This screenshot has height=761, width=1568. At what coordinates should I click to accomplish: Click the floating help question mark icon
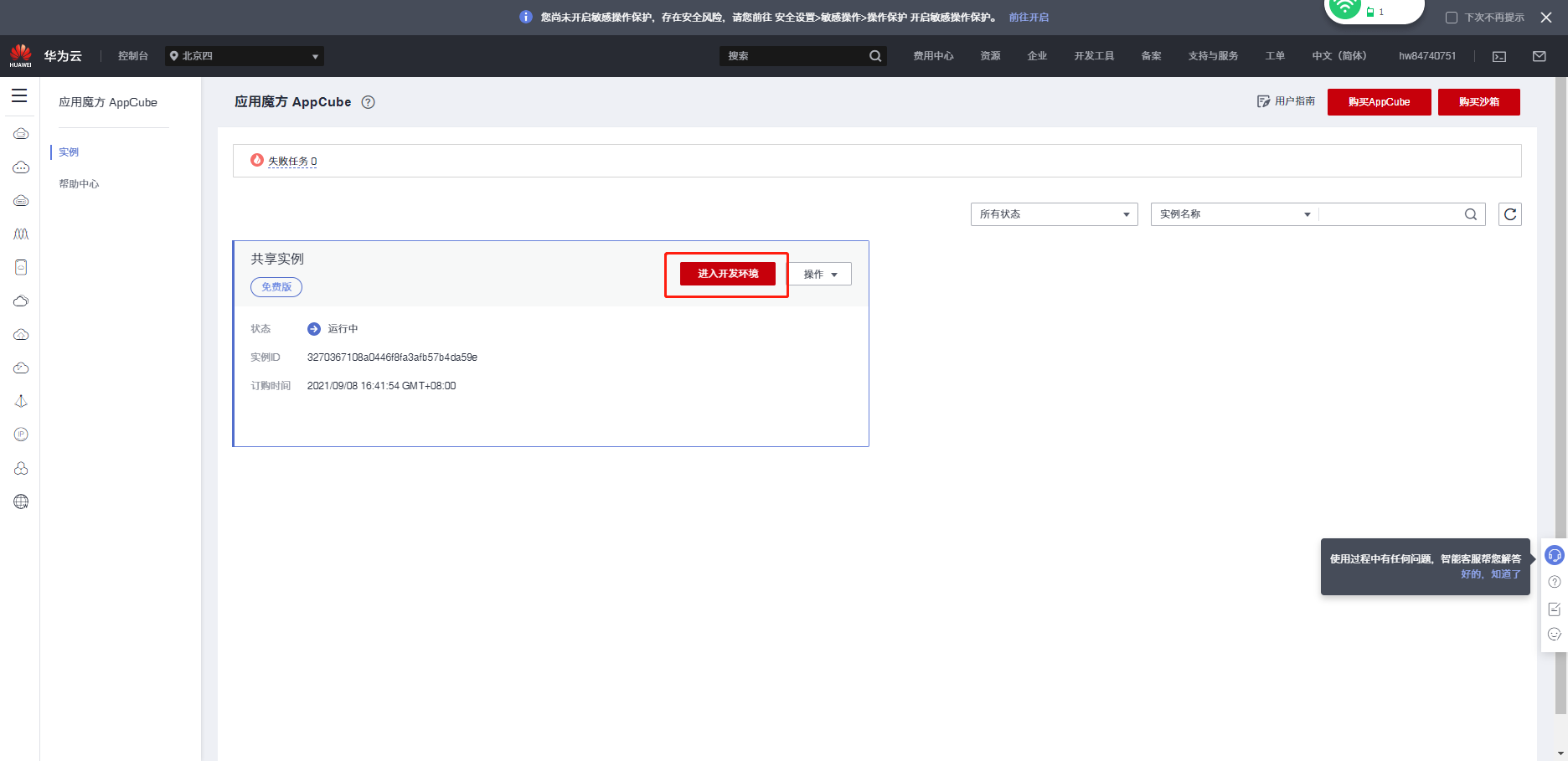tap(1555, 582)
